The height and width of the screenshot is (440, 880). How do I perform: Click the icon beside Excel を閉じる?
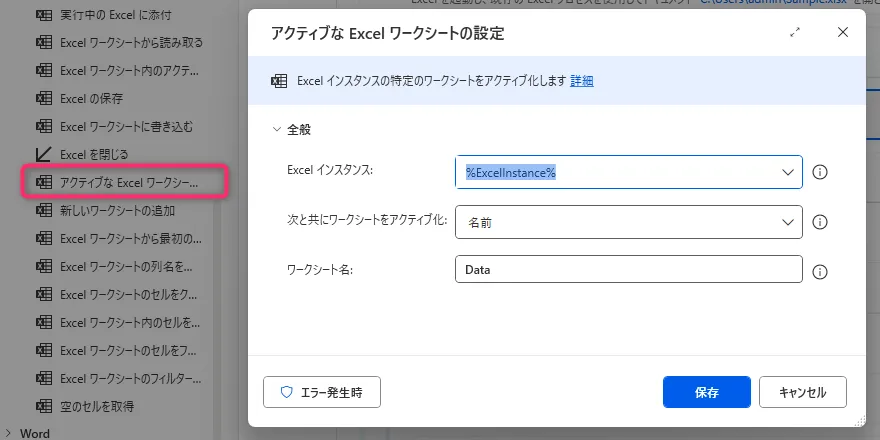pos(44,155)
